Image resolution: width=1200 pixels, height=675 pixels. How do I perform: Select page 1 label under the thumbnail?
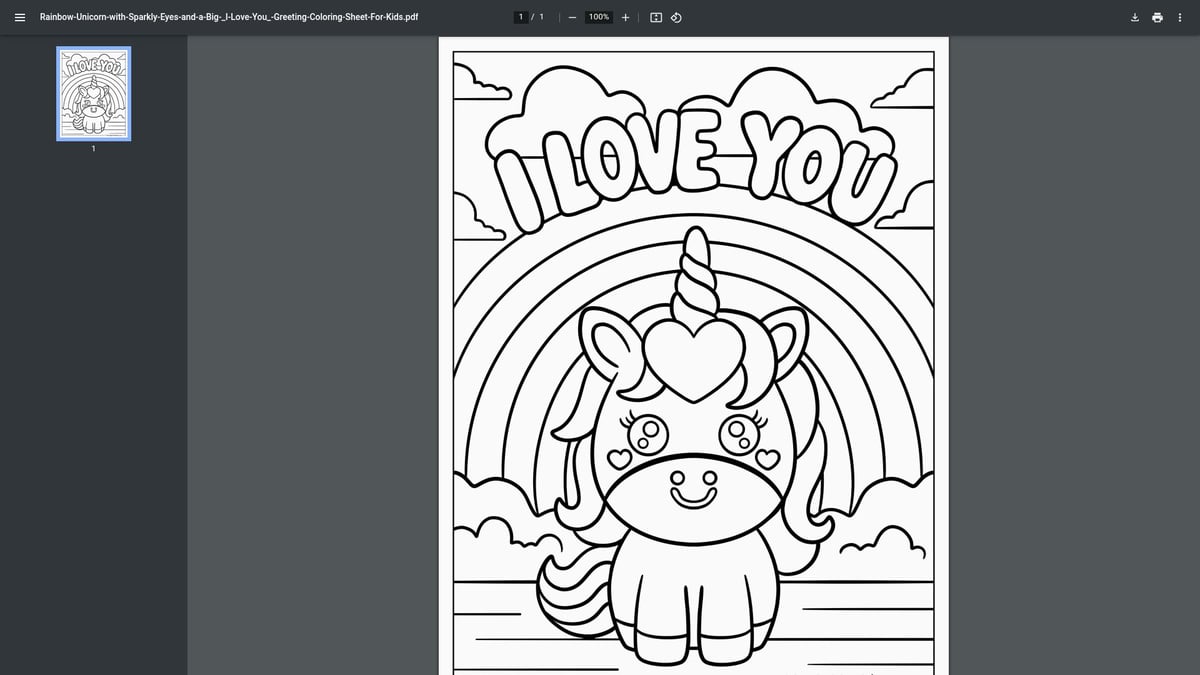[93, 148]
